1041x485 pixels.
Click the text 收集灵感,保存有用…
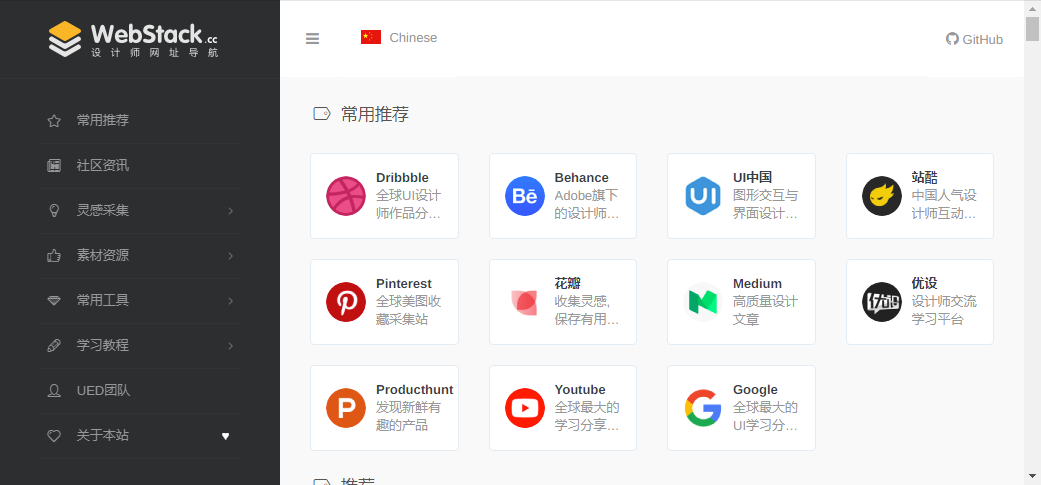[x=587, y=311]
